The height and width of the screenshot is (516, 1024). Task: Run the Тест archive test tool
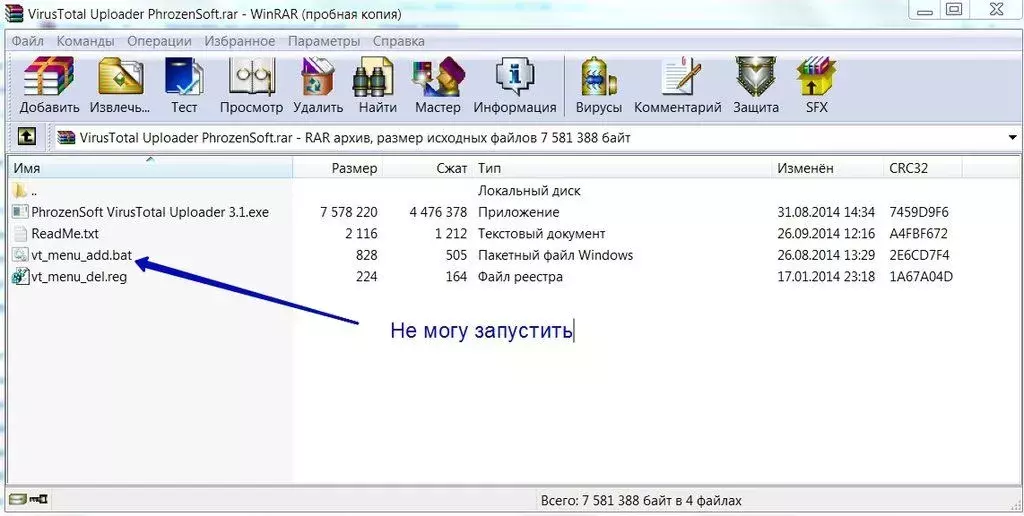tap(184, 77)
